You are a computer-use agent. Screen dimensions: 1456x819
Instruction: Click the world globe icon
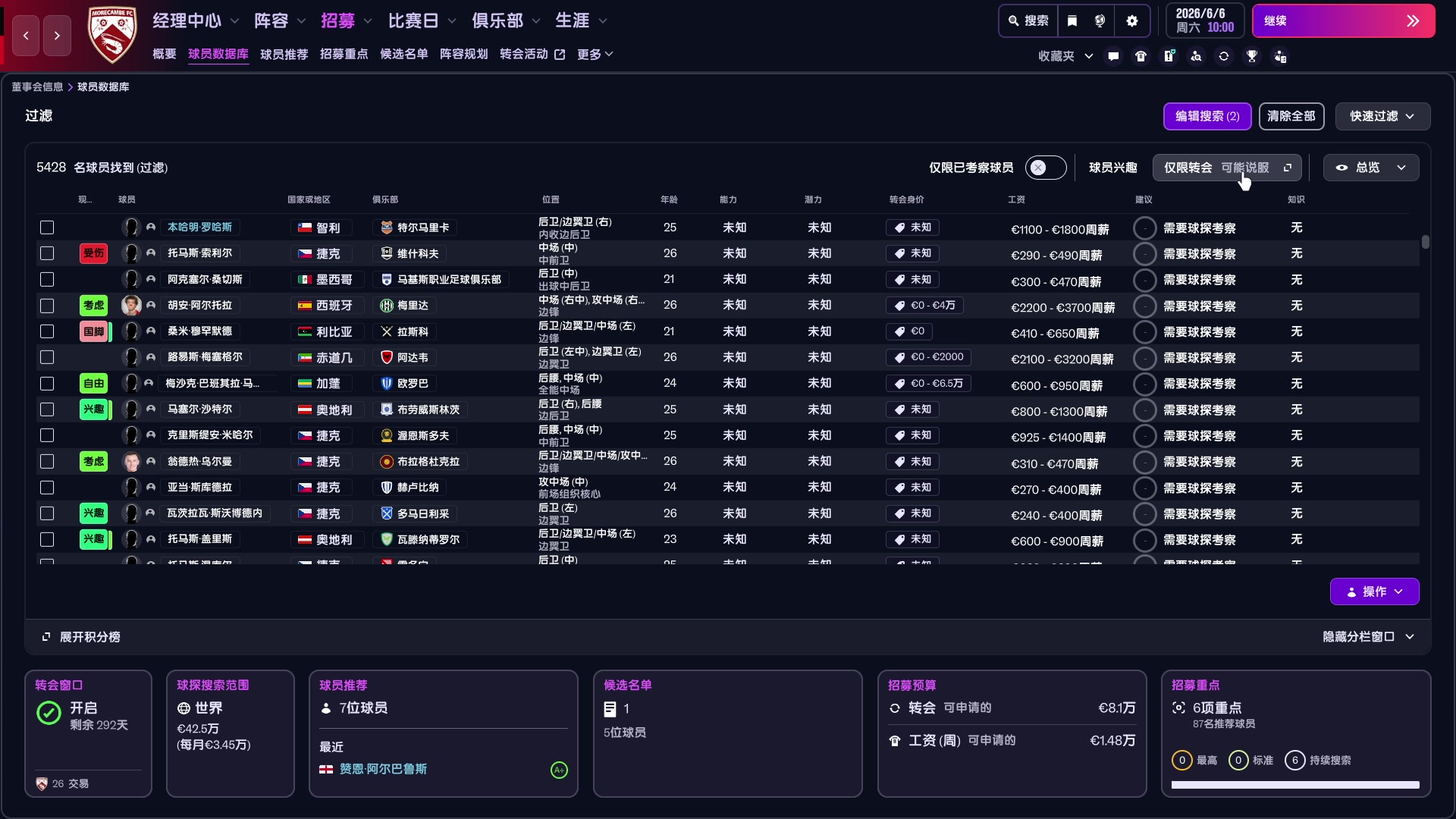click(x=1101, y=20)
